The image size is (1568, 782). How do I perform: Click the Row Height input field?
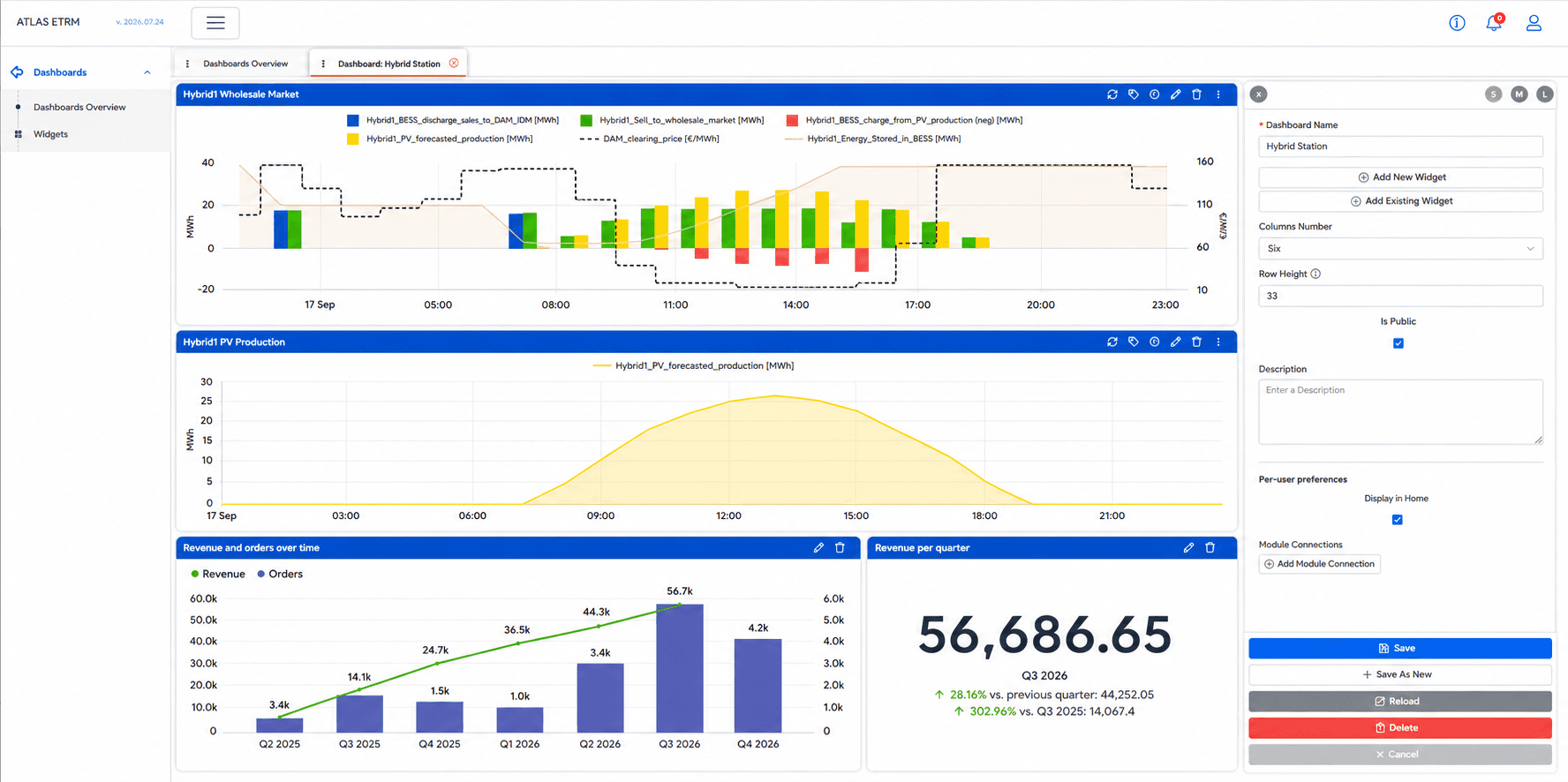[1400, 296]
